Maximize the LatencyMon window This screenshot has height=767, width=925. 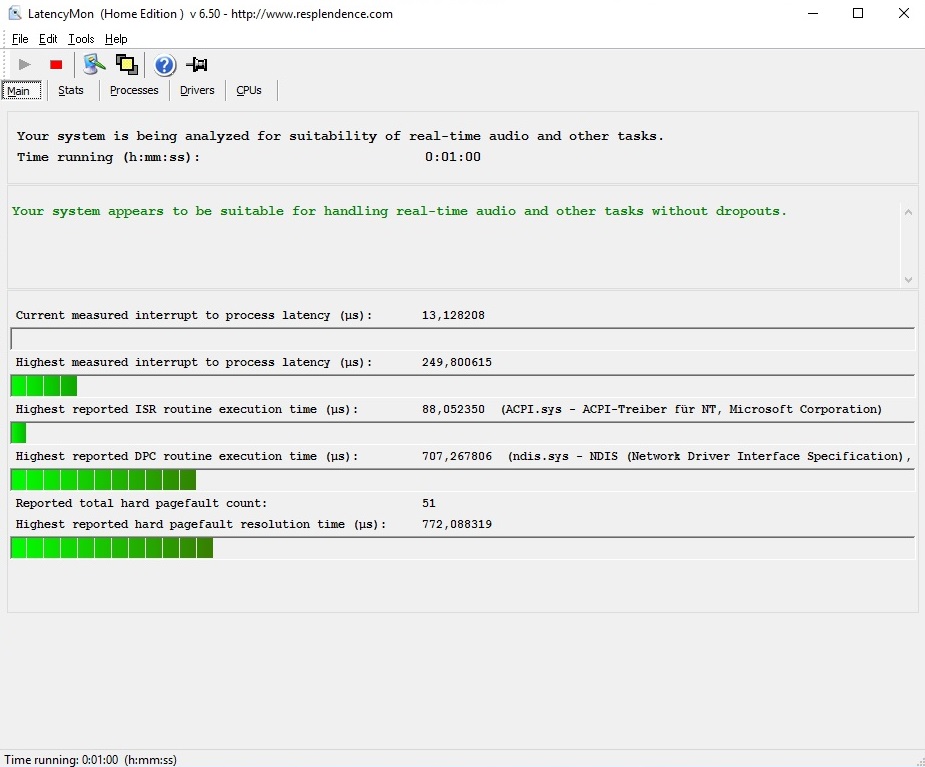pos(858,14)
